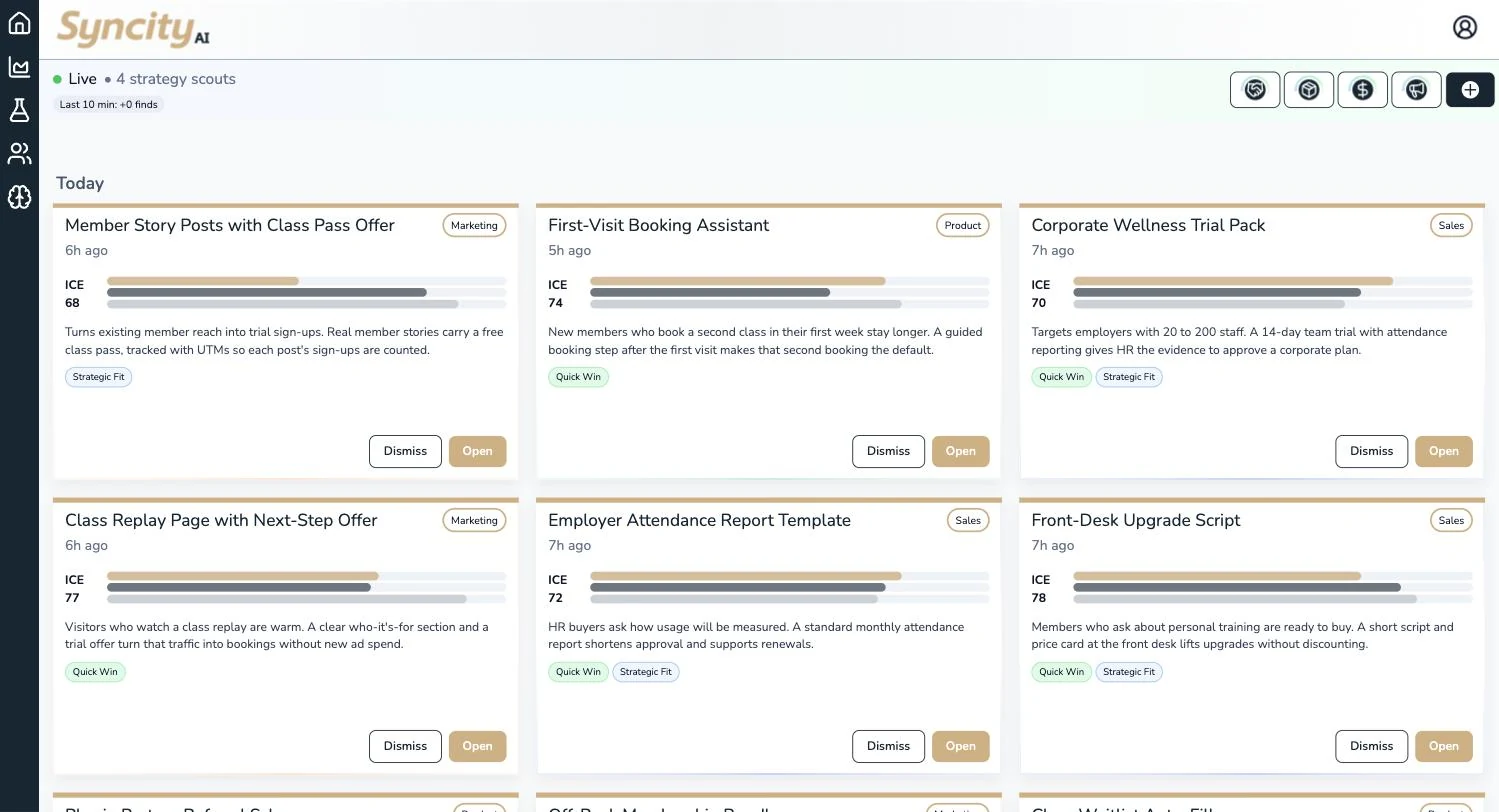Open Employer Attendance Report Template card

960,746
